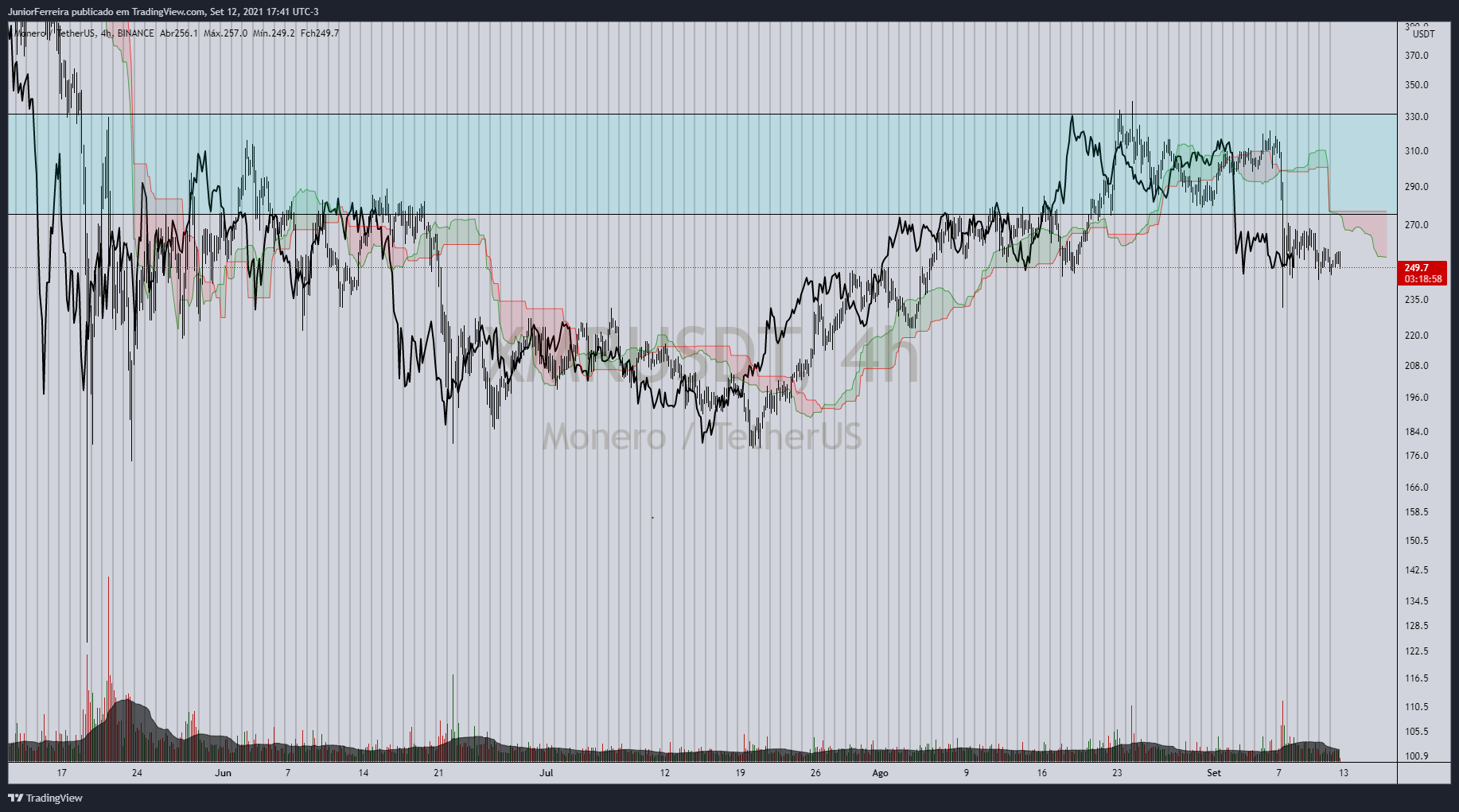Click the 142.5 price axis label
The width and height of the screenshot is (1459, 812).
1416,570
